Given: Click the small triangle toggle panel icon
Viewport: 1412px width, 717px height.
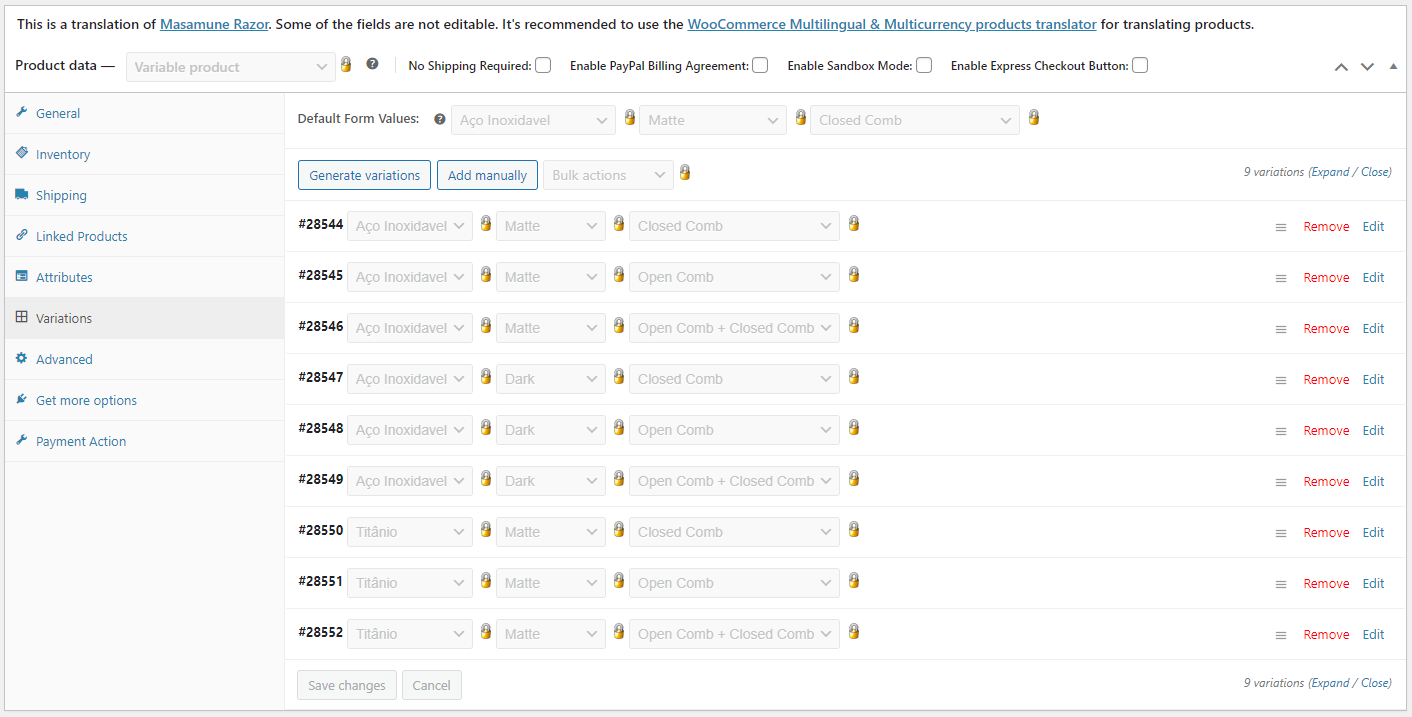Looking at the screenshot, I should (1393, 66).
